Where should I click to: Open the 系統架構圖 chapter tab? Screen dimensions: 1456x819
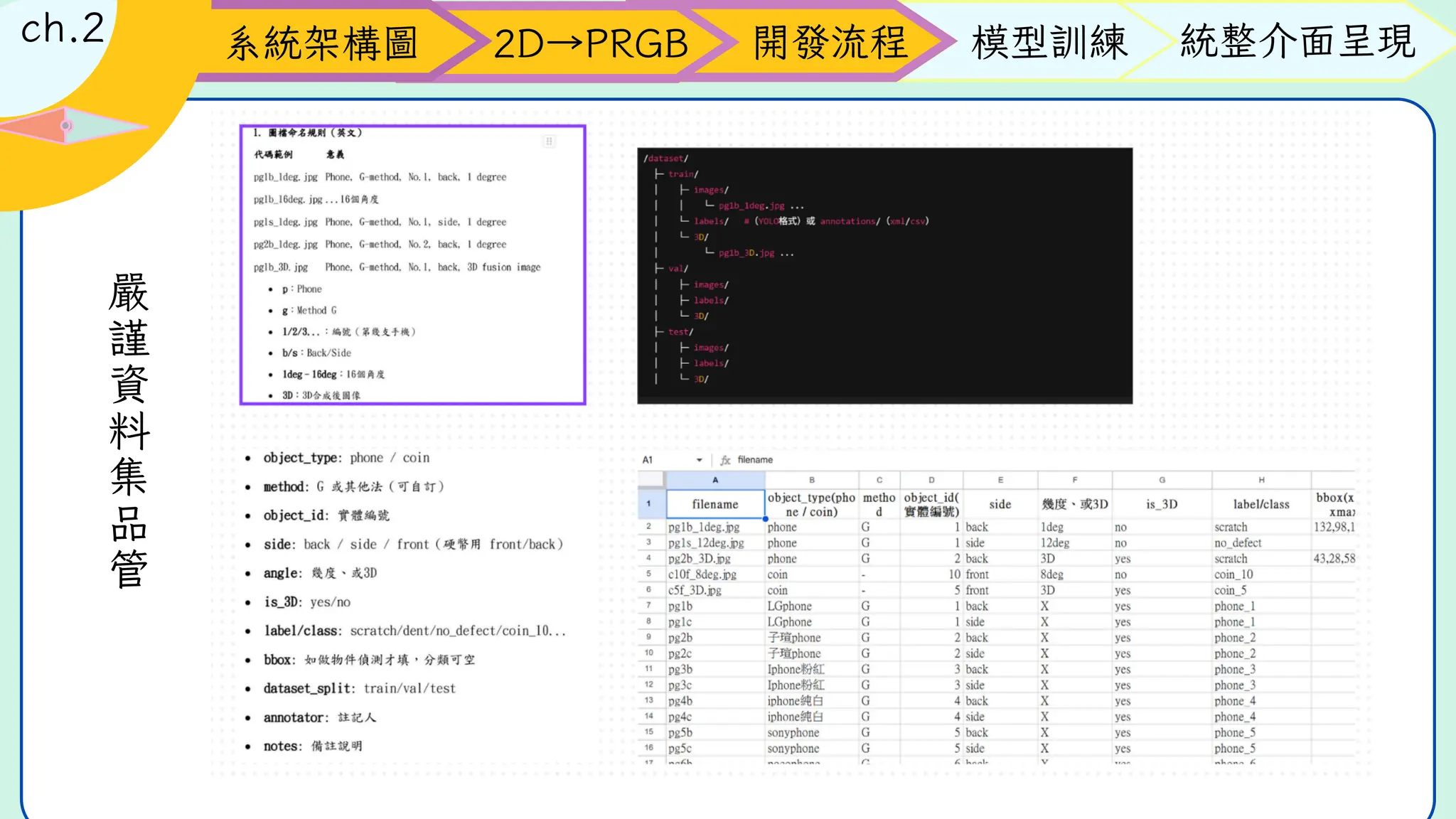pos(323,43)
